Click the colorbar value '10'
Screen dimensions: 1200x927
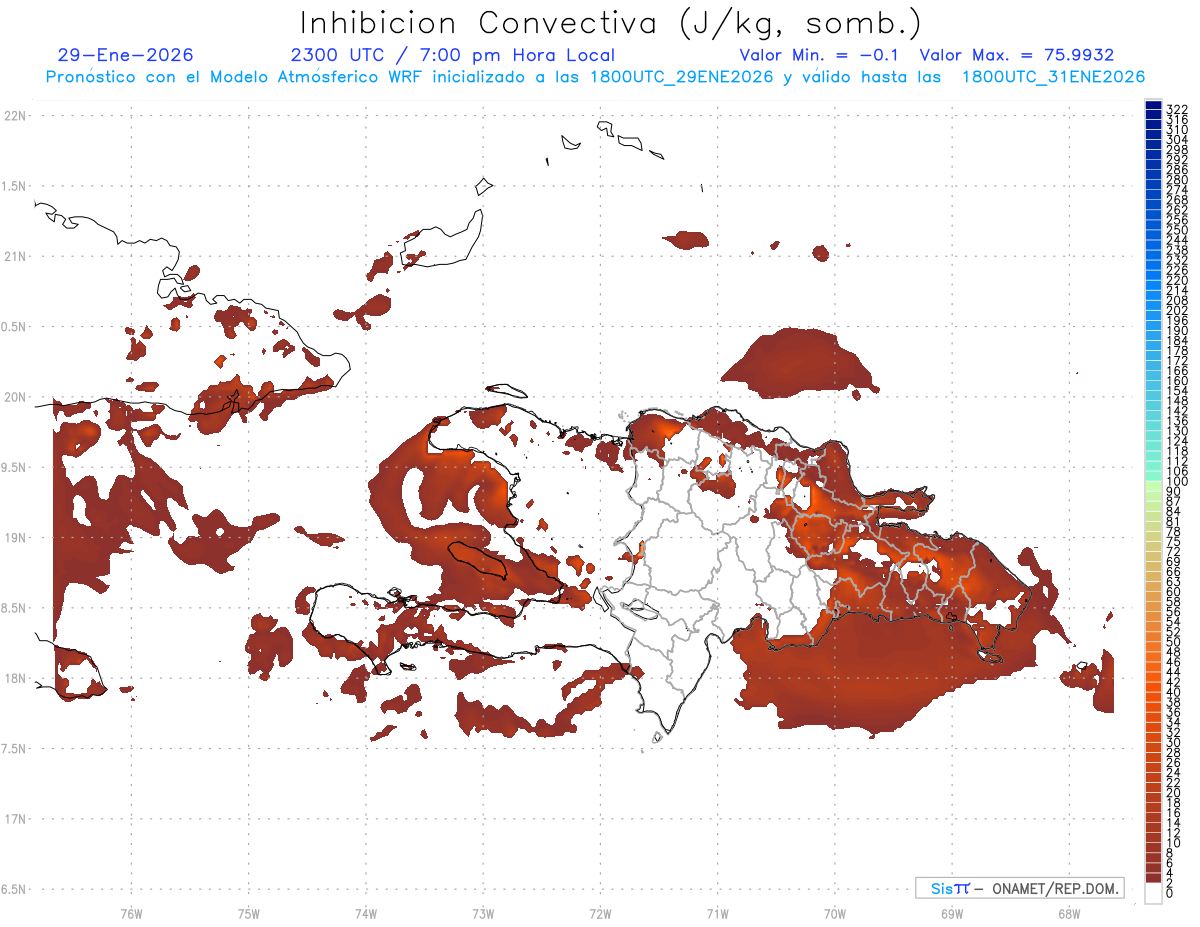pos(1174,843)
